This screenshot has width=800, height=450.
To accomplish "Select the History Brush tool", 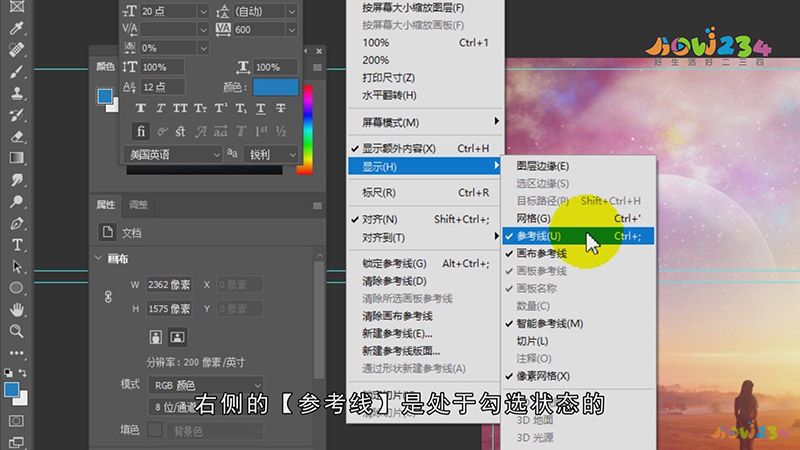I will [x=16, y=115].
